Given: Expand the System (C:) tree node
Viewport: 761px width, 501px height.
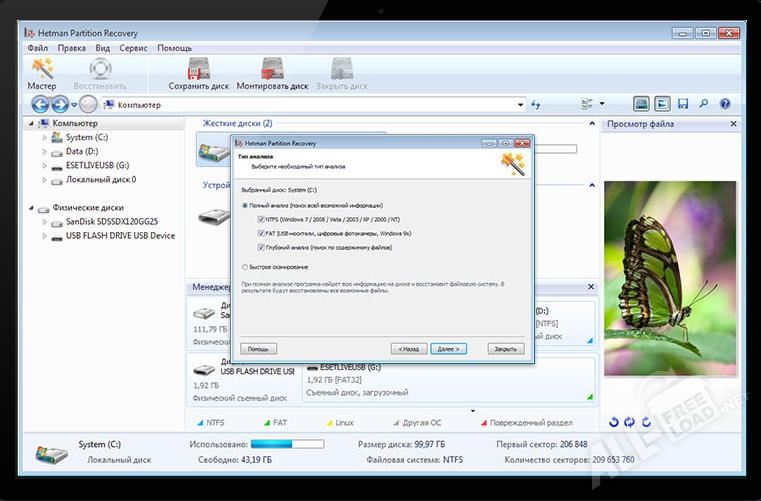Looking at the screenshot, I should tap(44, 138).
